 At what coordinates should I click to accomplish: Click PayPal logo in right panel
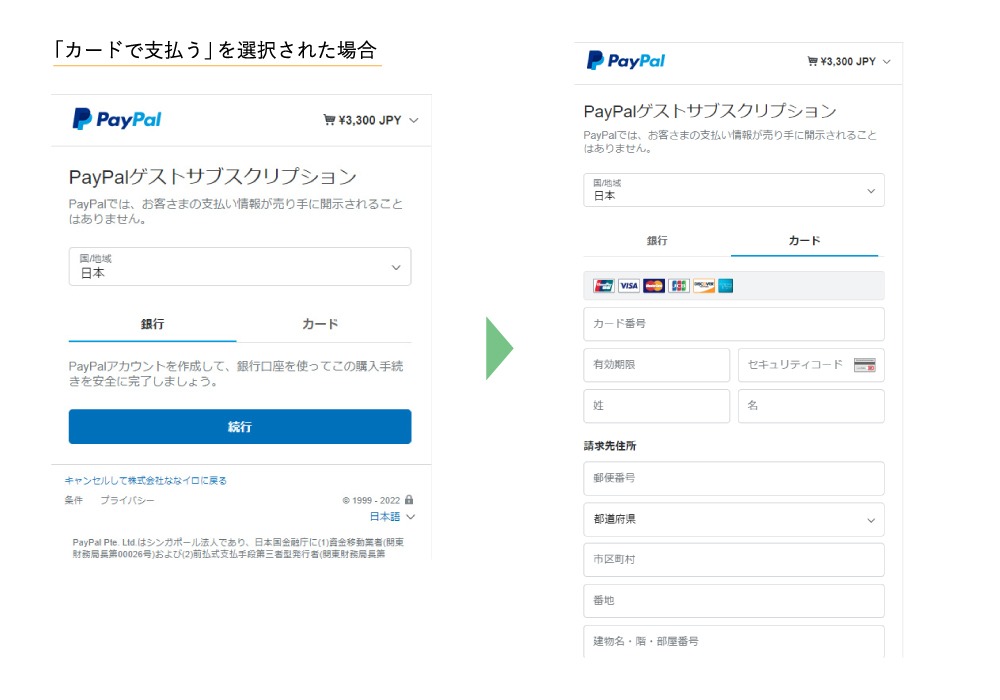(x=626, y=61)
